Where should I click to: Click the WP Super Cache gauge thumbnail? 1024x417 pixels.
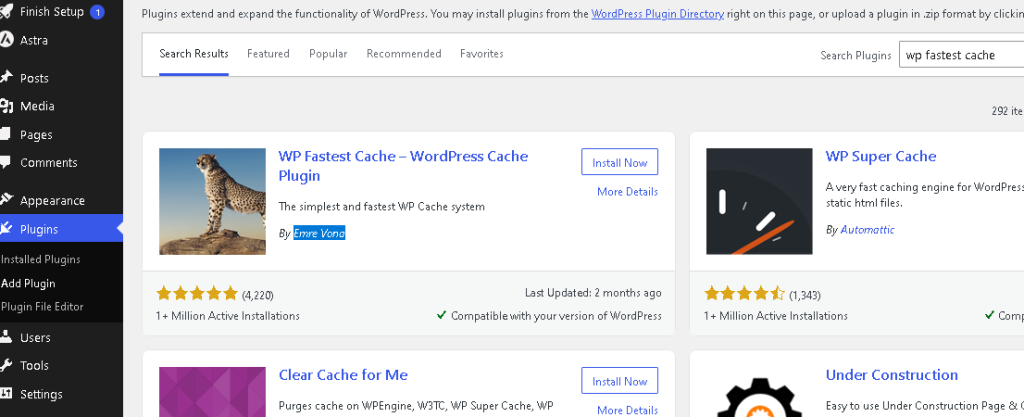click(x=759, y=201)
